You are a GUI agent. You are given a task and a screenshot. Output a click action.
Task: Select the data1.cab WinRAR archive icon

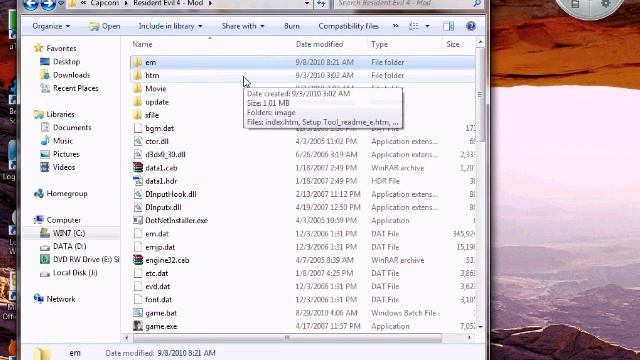tap(138, 168)
